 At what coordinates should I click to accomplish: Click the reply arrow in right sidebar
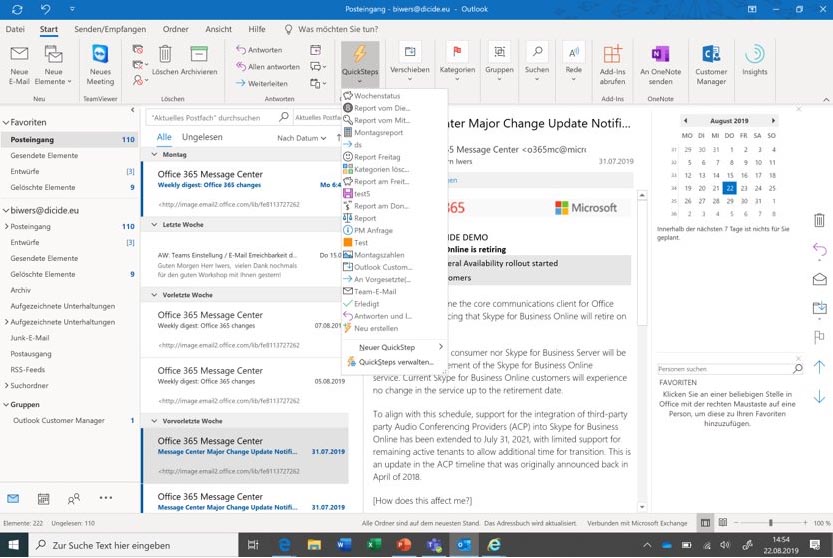[819, 249]
